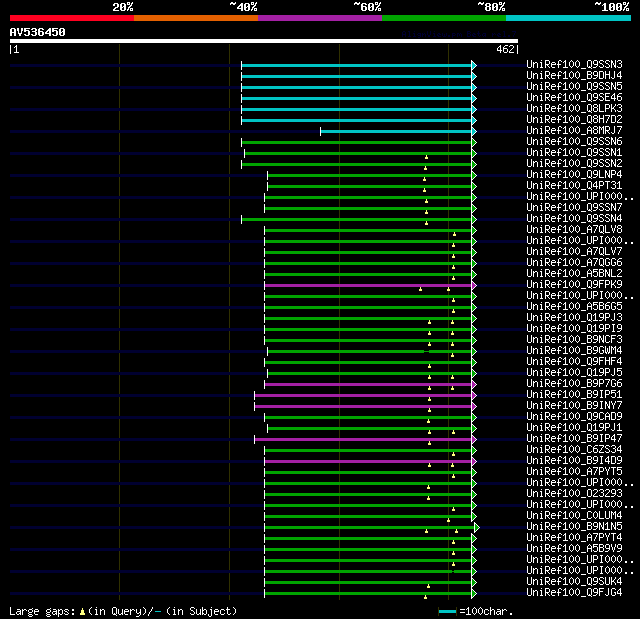This screenshot has width=640, height=619.
Task: Select the AV536450 query name
Action: coord(38,32)
